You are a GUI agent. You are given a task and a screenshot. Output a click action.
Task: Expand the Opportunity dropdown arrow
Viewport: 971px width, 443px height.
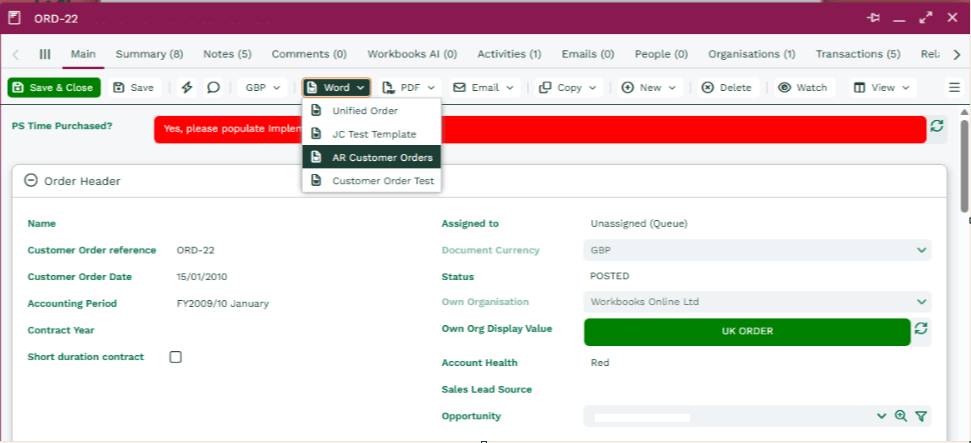(882, 416)
